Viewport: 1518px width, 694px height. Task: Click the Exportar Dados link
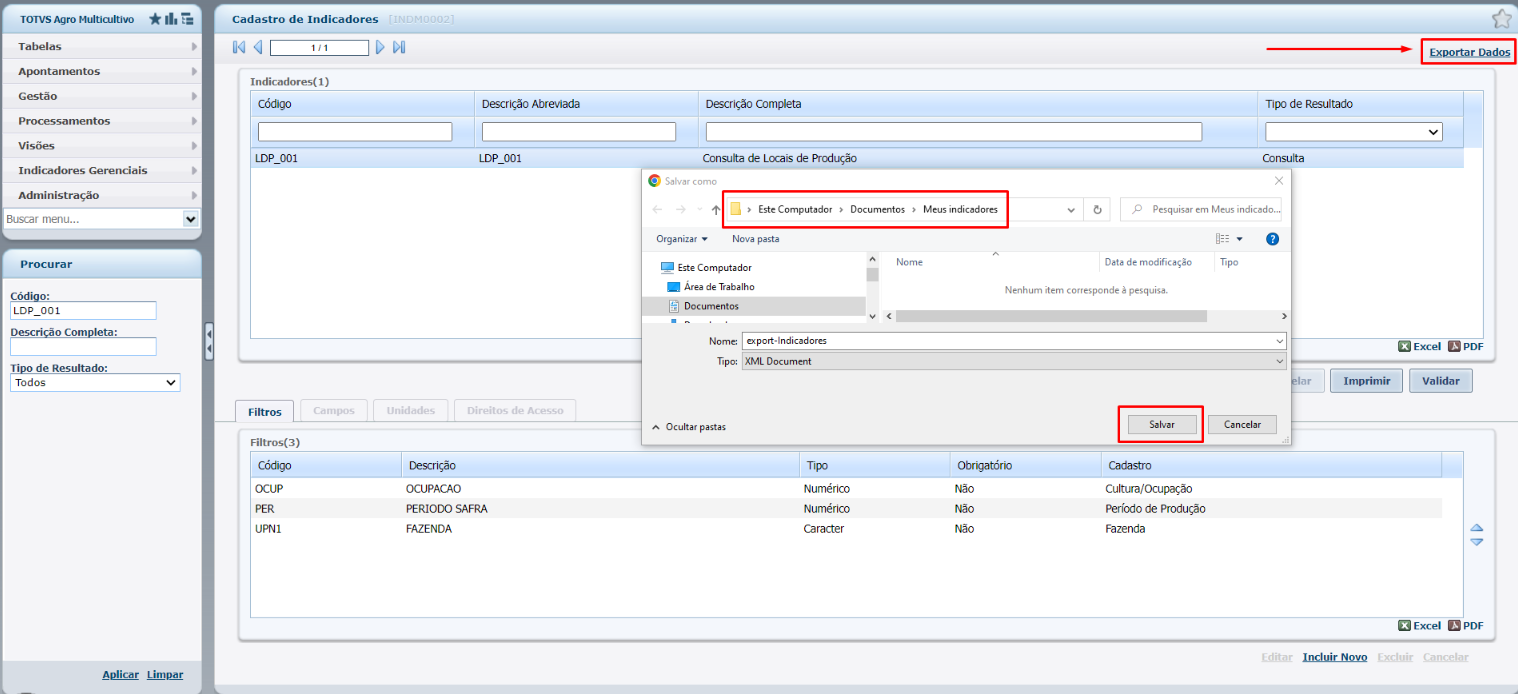[x=1469, y=52]
